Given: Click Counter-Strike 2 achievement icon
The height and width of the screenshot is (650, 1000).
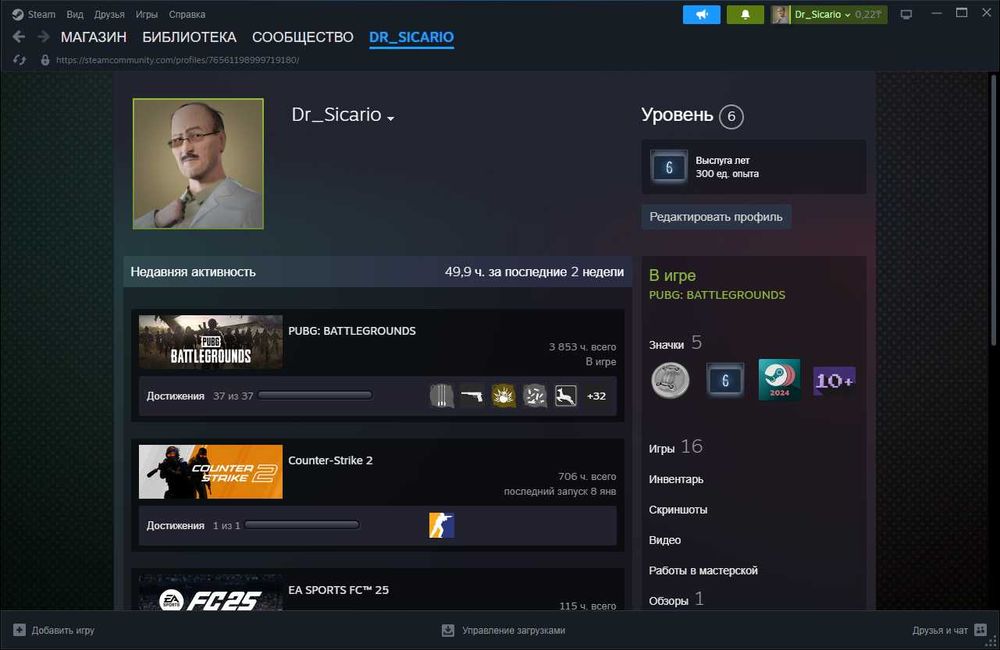Looking at the screenshot, I should (441, 525).
